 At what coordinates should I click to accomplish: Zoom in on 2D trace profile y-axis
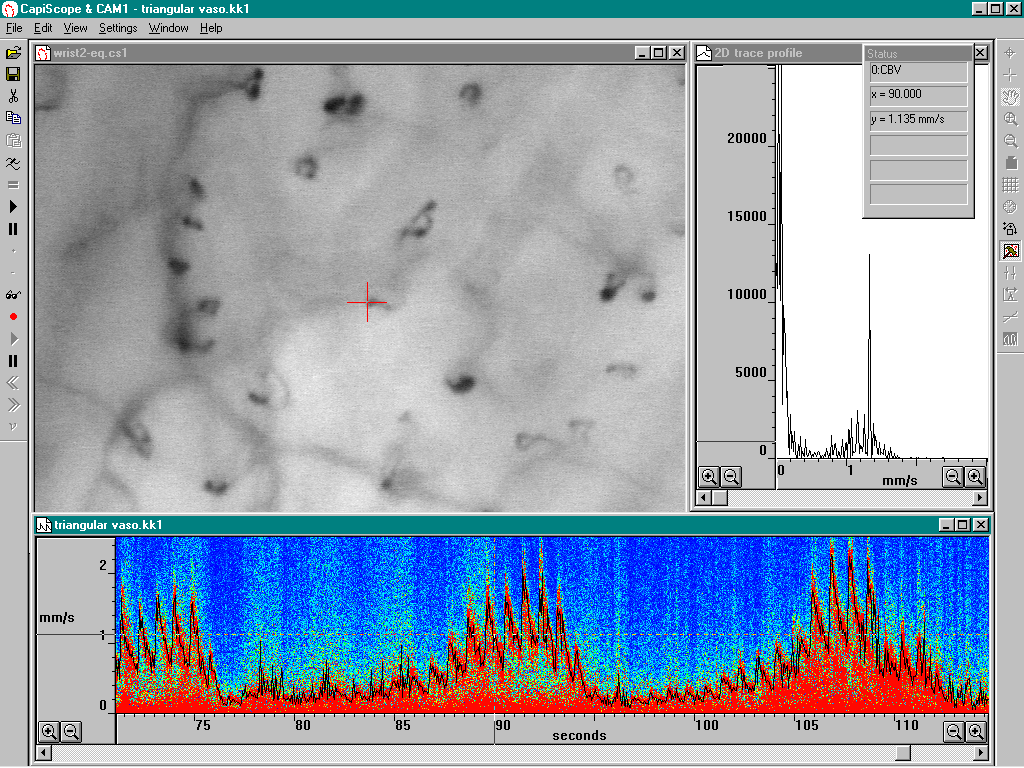[709, 477]
